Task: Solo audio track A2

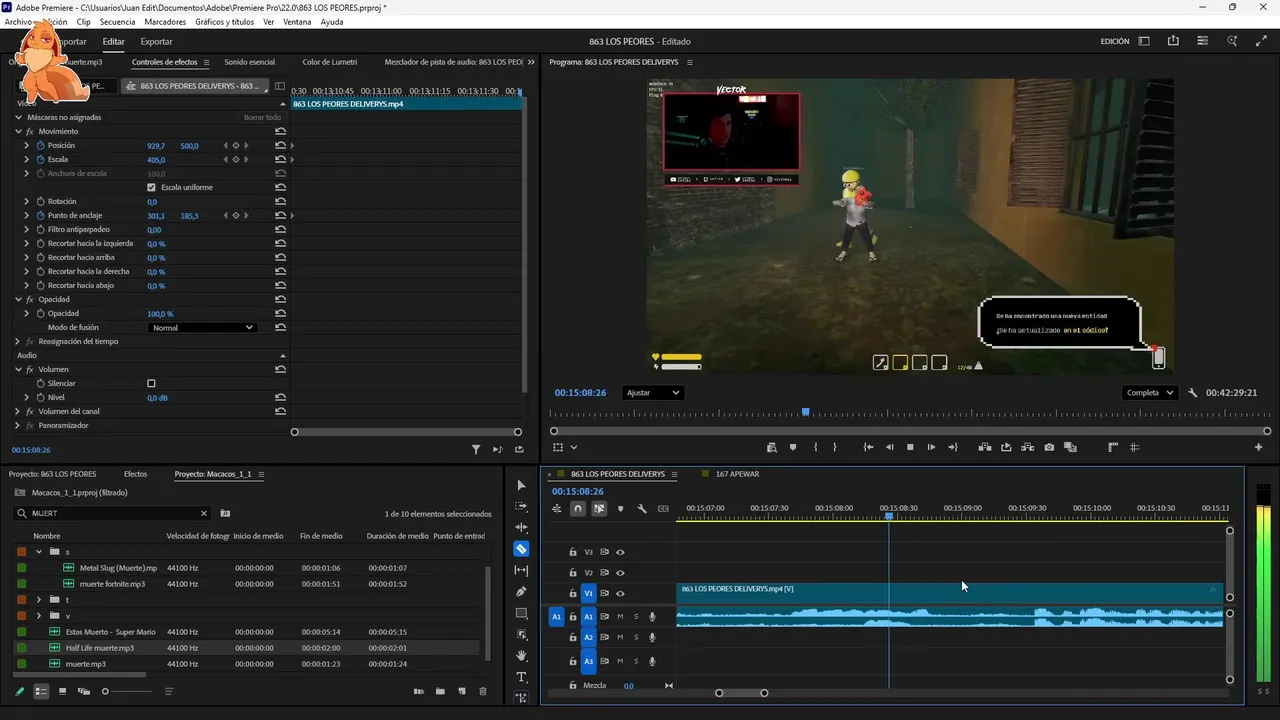Action: (x=636, y=638)
